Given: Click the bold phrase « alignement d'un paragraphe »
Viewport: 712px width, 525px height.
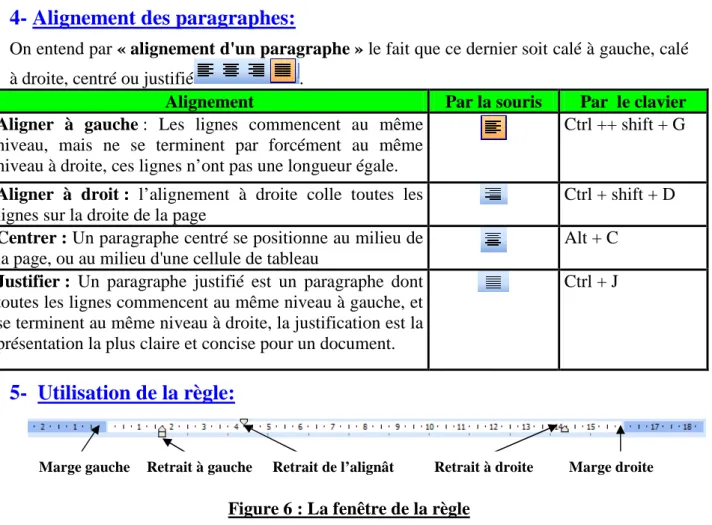Looking at the screenshot, I should [x=240, y=49].
